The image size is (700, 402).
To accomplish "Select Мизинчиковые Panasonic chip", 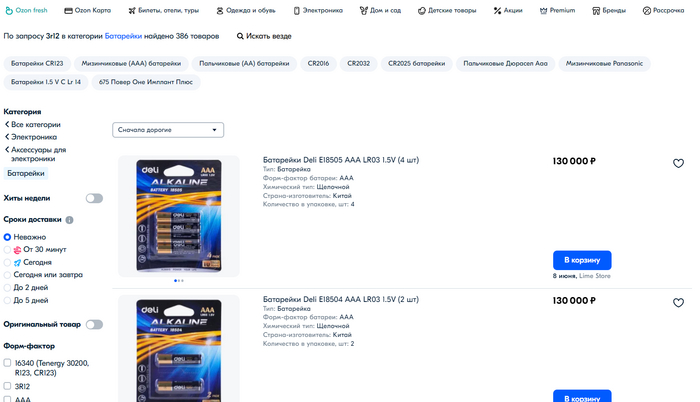I will 604,63.
